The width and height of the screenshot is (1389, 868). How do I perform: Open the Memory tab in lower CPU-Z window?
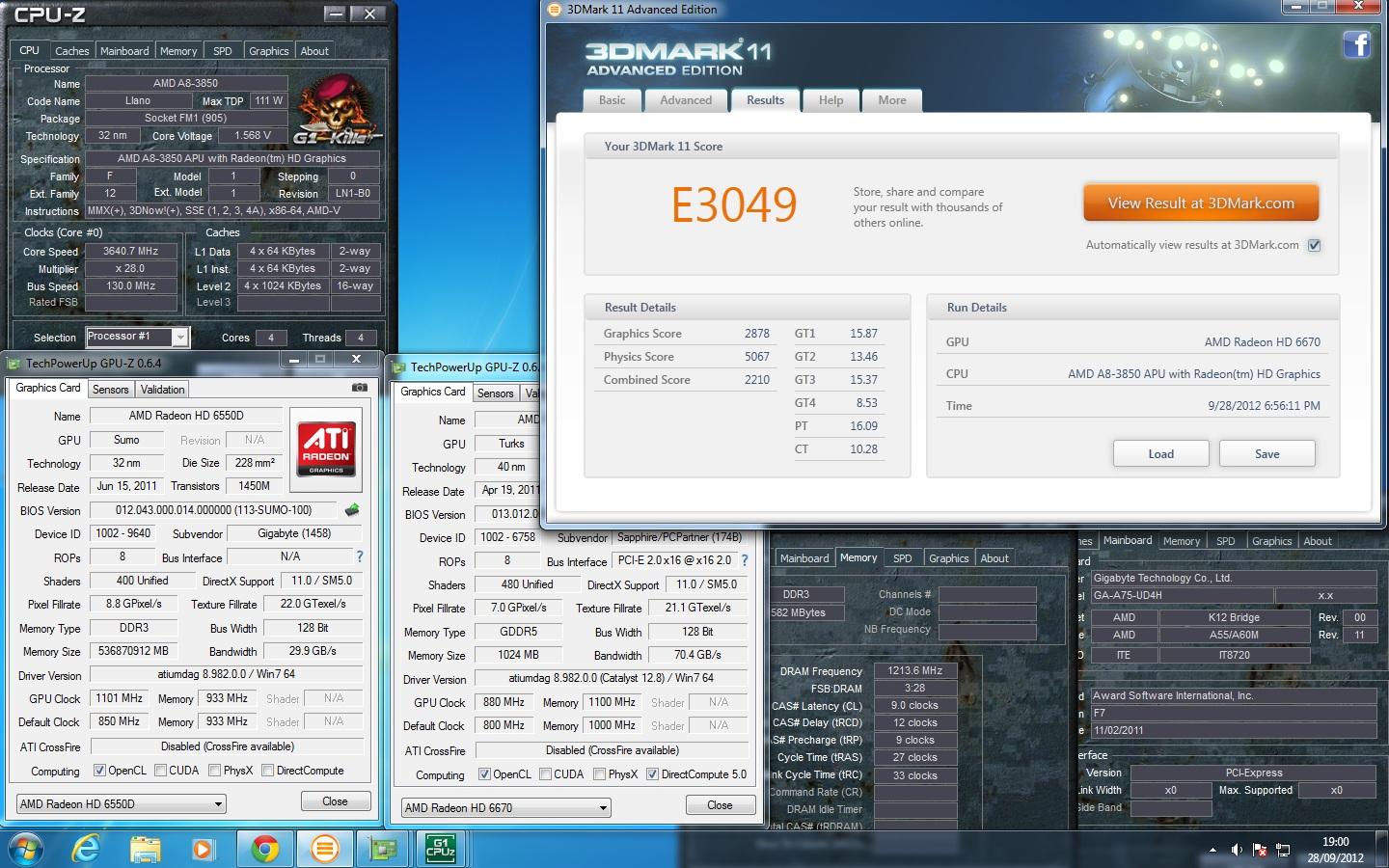pyautogui.click(x=858, y=557)
